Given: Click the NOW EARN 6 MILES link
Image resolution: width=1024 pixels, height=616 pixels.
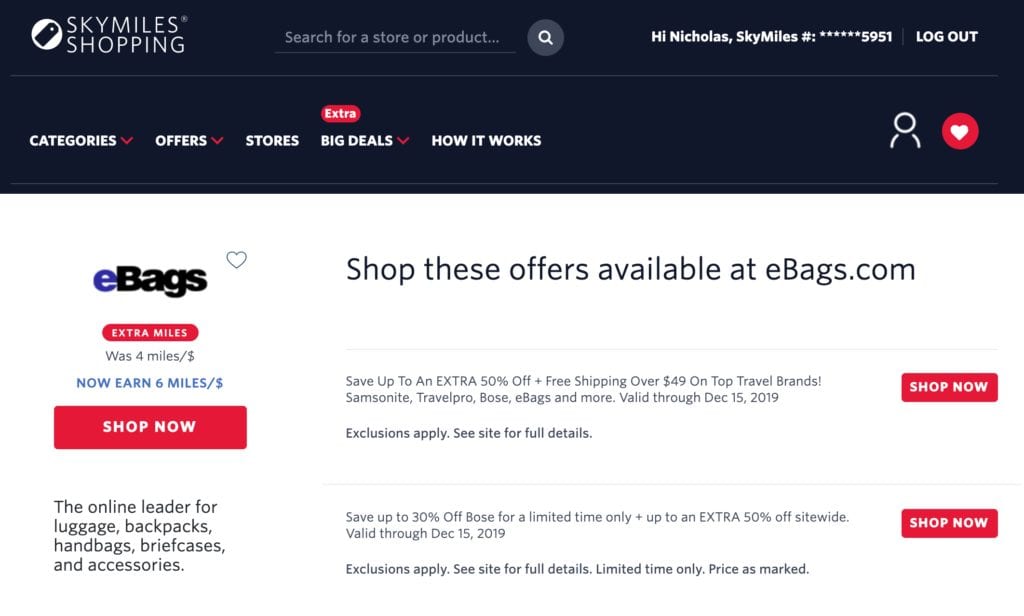Looking at the screenshot, I should pyautogui.click(x=148, y=382).
